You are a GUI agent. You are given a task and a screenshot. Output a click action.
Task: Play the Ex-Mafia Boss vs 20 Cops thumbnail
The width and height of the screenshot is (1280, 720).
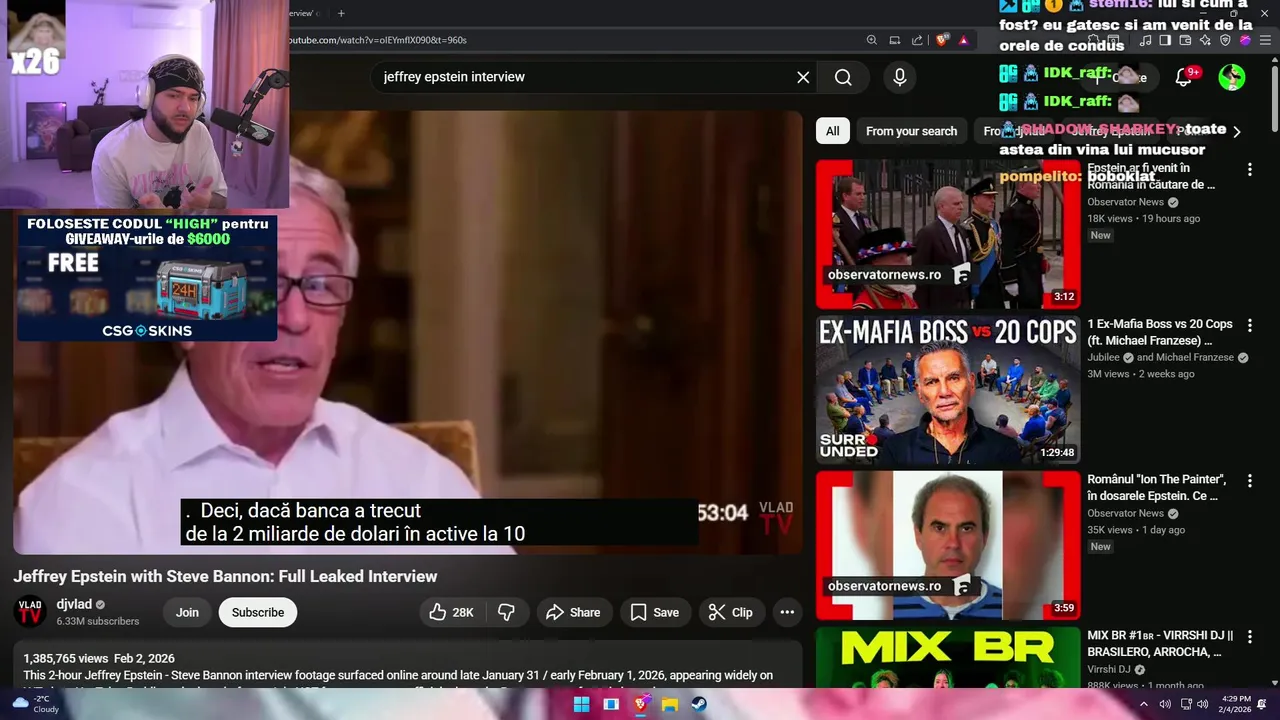pos(948,390)
